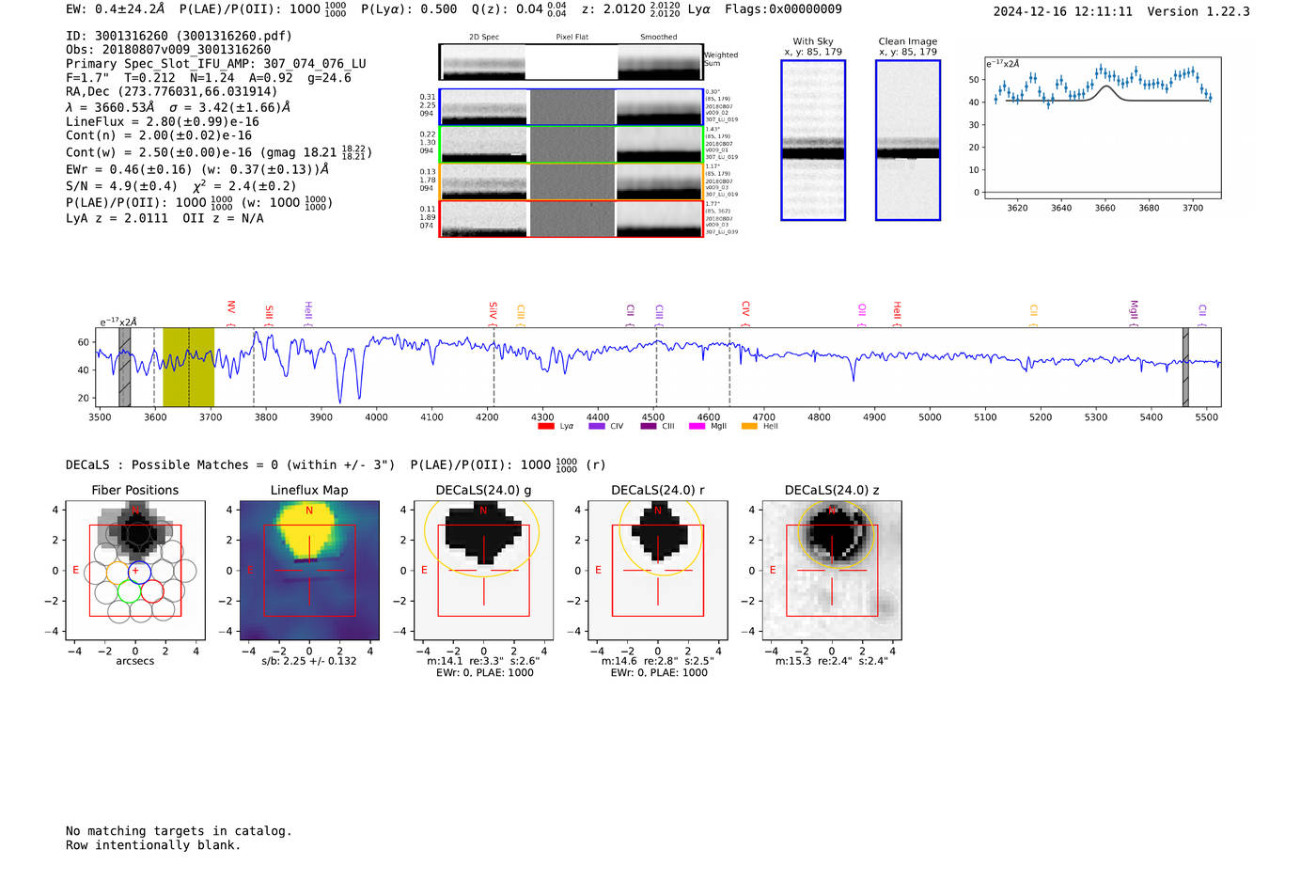1316x896 pixels.
Task: Click the HeII orange legend swatch
Action: tap(749, 426)
